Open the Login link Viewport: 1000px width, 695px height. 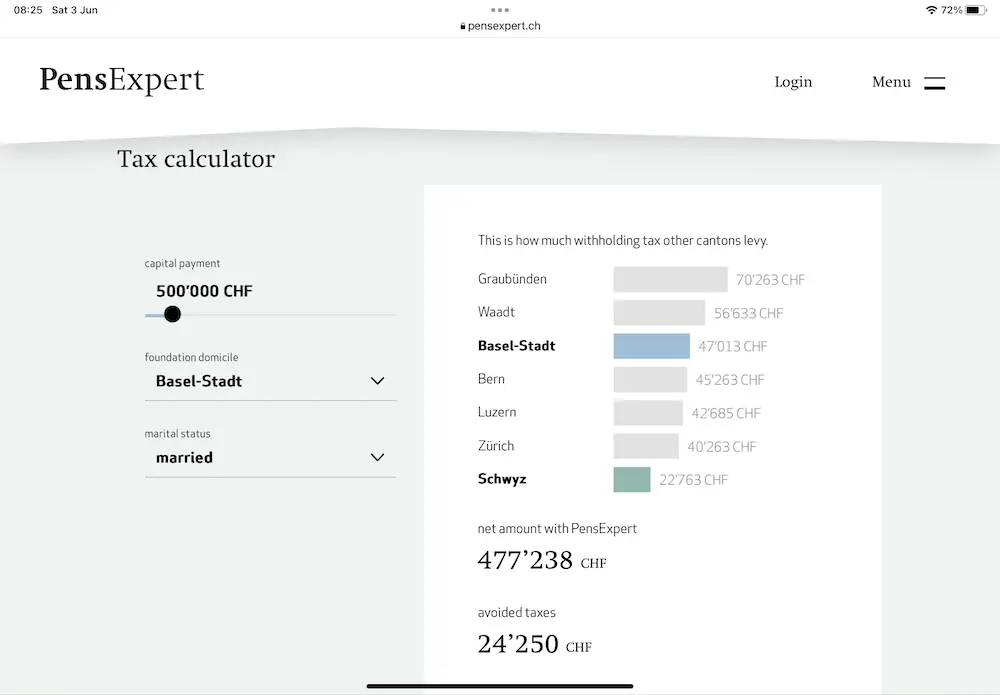[x=793, y=82]
